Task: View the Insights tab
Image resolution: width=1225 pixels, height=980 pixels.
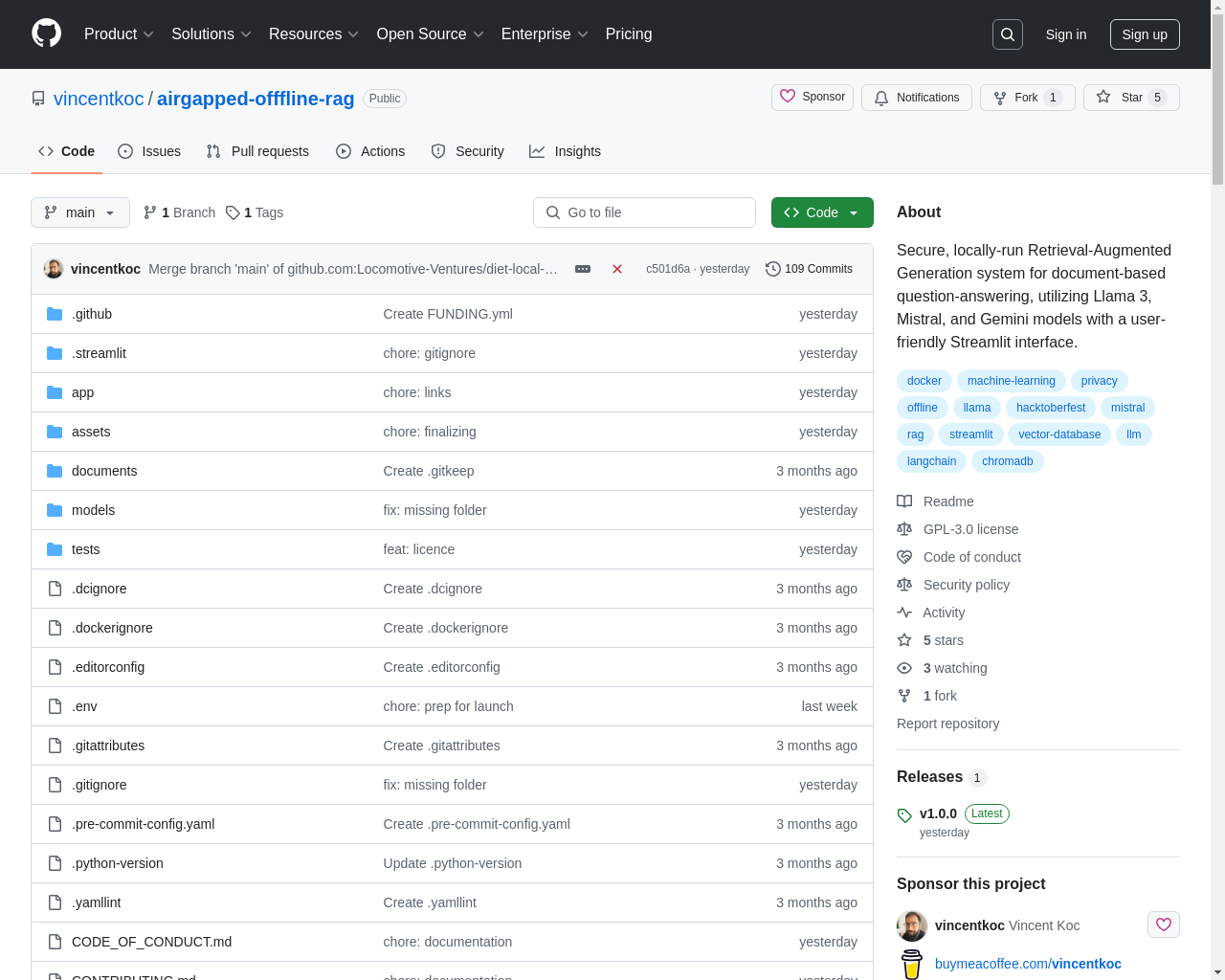Action: 565,151
